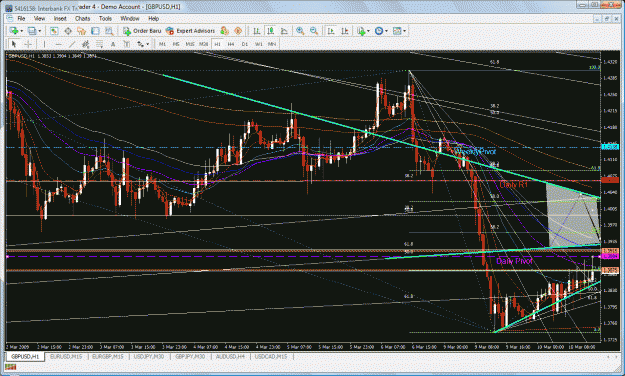Open the Window menu
This screenshot has width=625, height=376.
tap(130, 18)
